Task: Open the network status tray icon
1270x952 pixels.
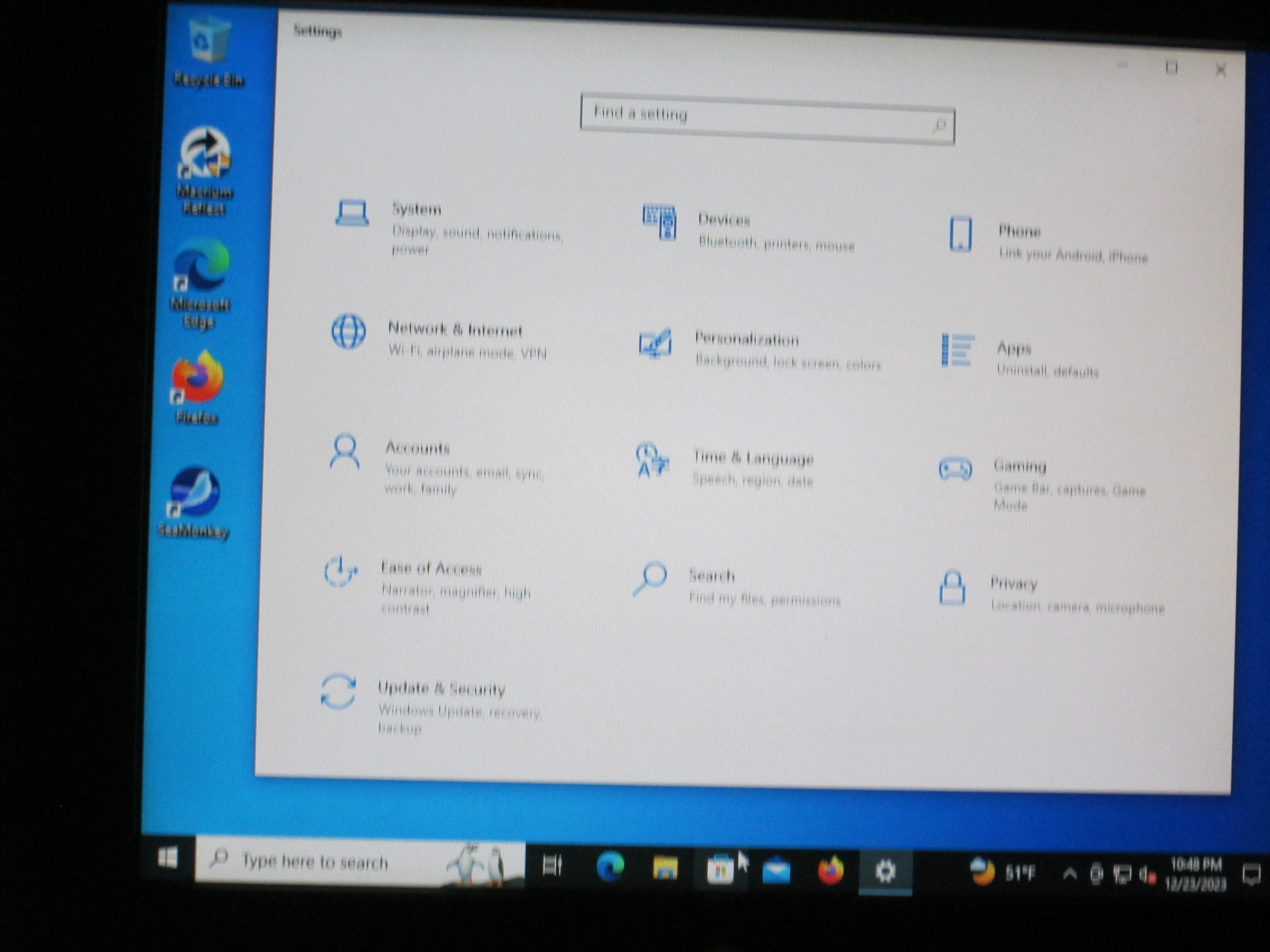Action: point(1123,875)
